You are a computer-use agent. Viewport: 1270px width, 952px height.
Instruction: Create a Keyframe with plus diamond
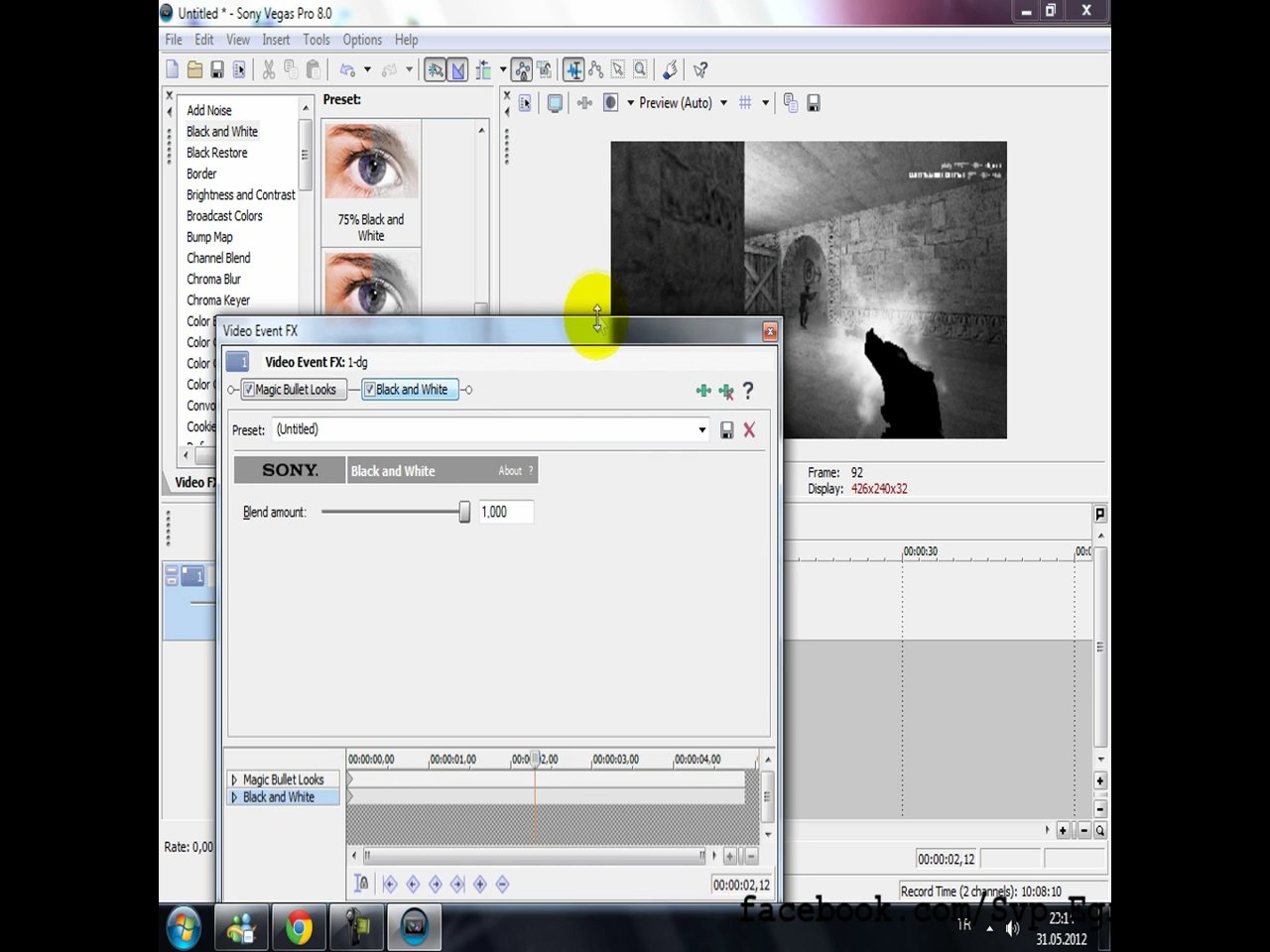click(480, 884)
